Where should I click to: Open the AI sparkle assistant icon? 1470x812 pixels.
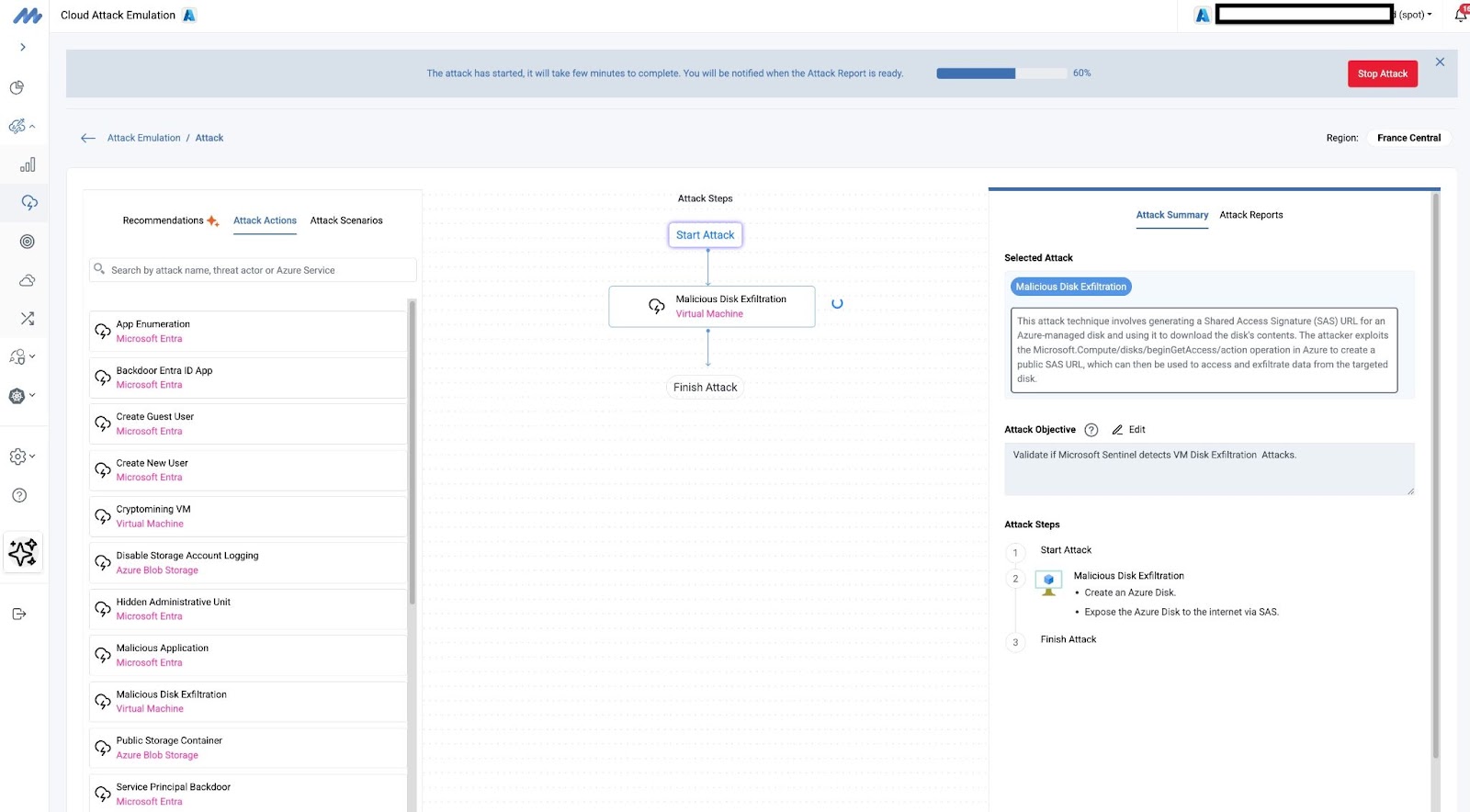pos(23,552)
